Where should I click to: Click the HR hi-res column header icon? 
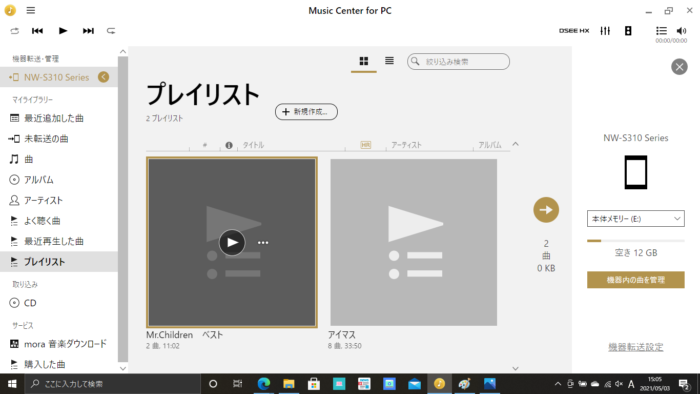click(x=366, y=145)
